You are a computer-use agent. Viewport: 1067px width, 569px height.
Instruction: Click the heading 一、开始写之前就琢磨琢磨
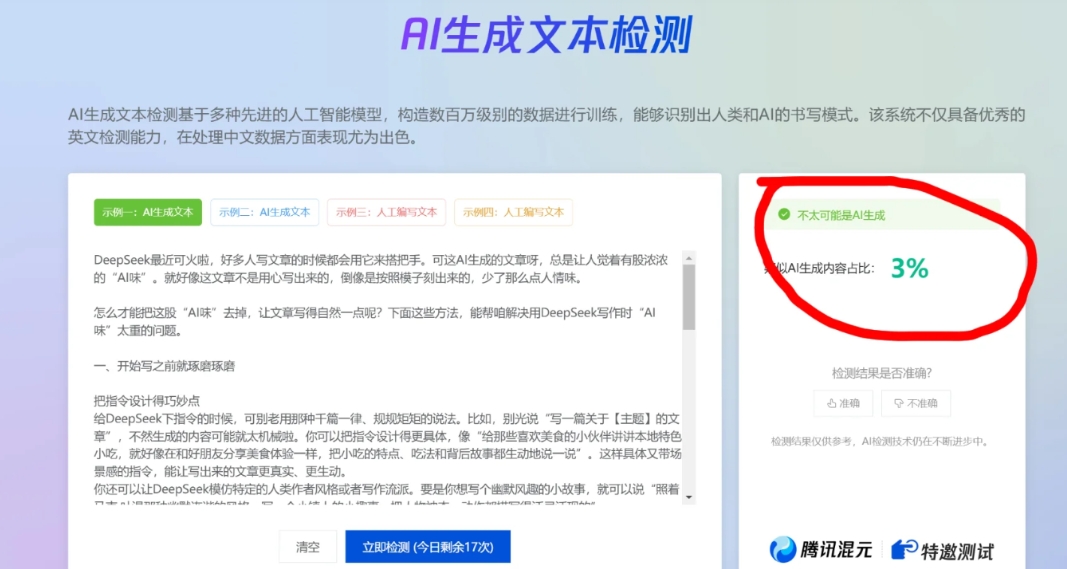(x=164, y=366)
